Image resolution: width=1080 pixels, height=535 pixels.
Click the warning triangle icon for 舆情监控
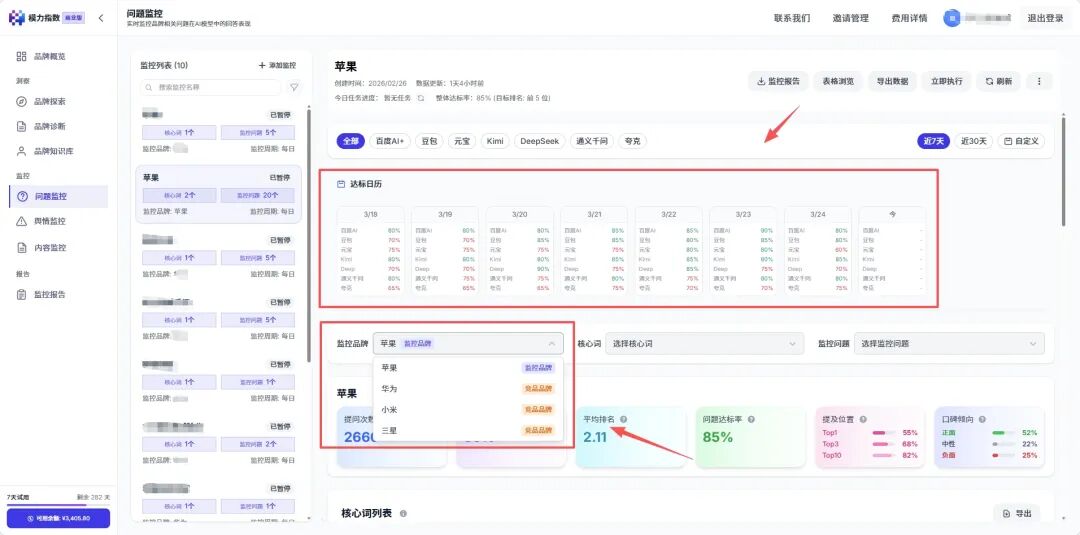pos(21,221)
